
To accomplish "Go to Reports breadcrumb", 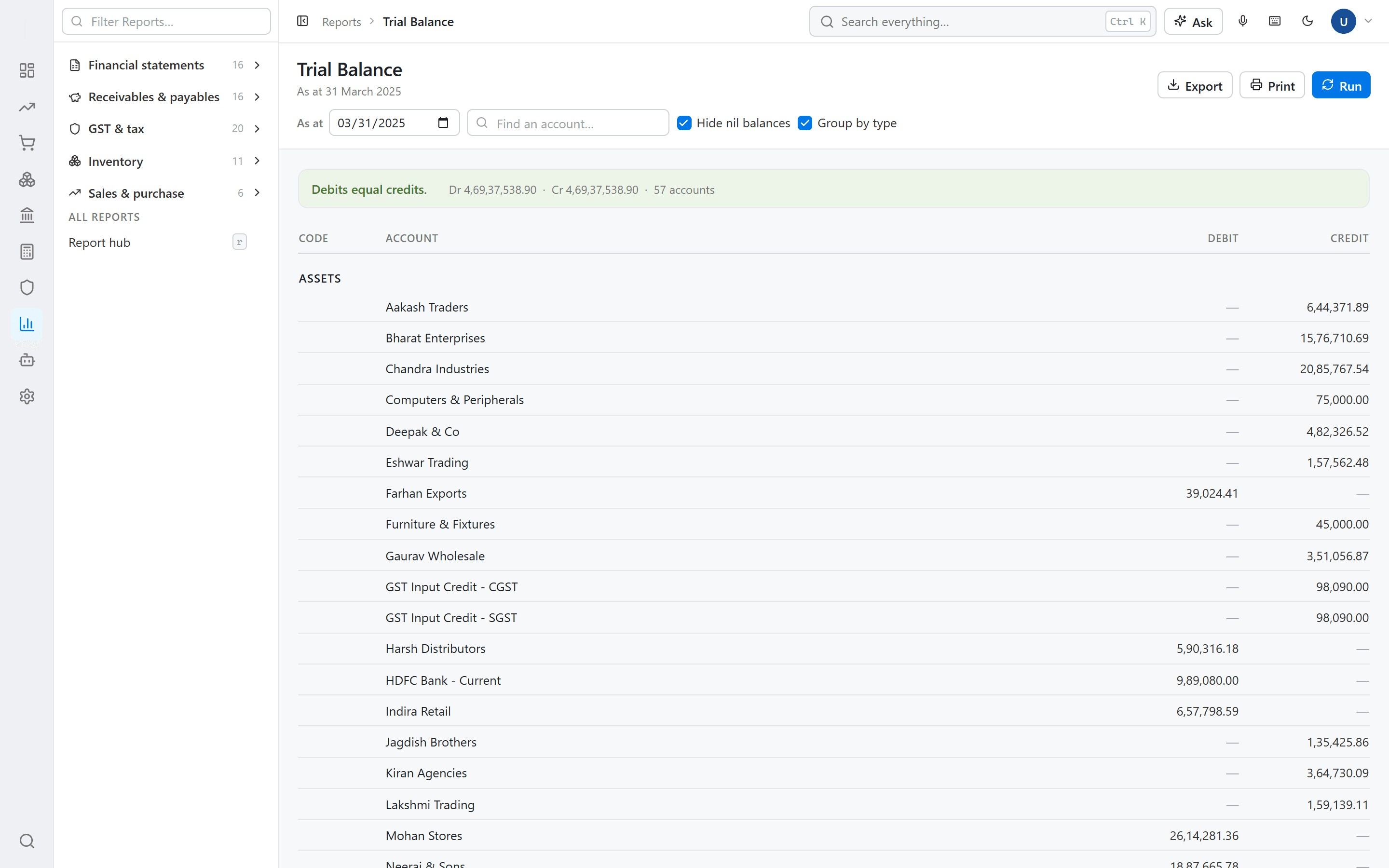I will pyautogui.click(x=341, y=22).
